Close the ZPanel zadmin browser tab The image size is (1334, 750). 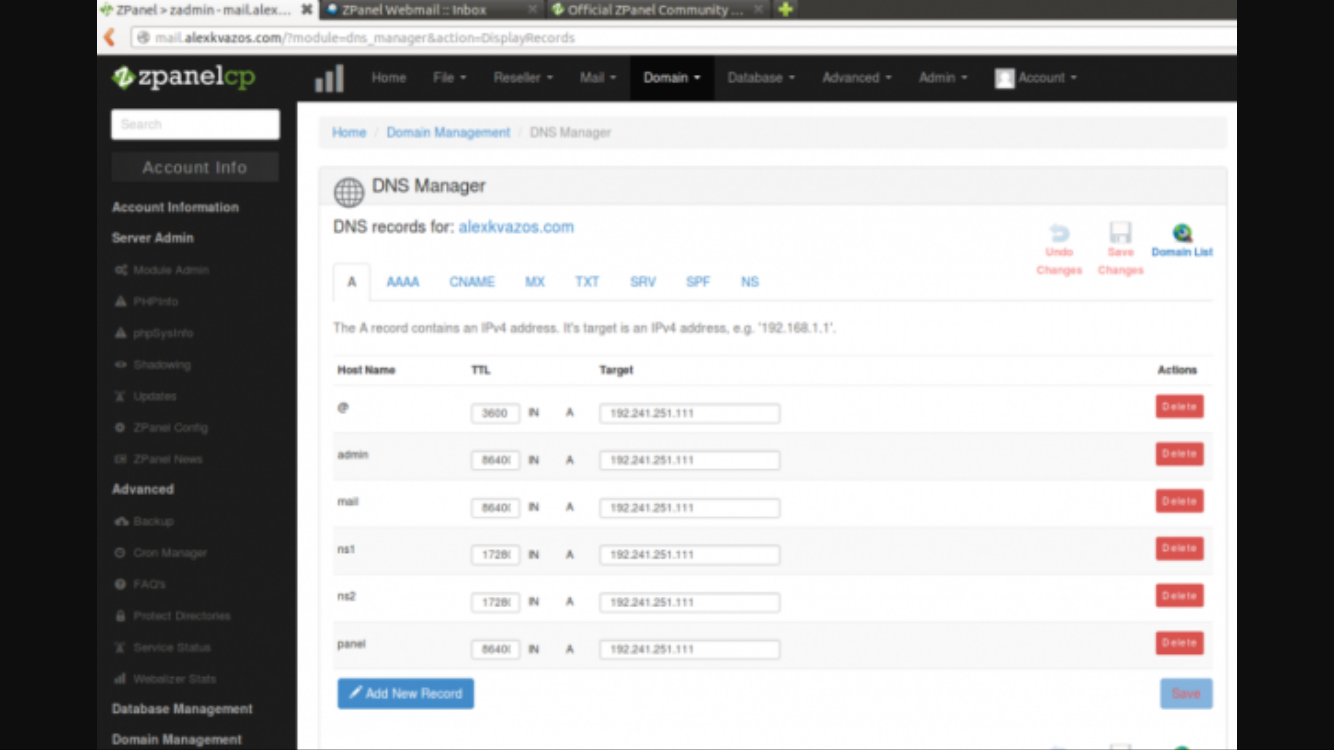pos(306,10)
